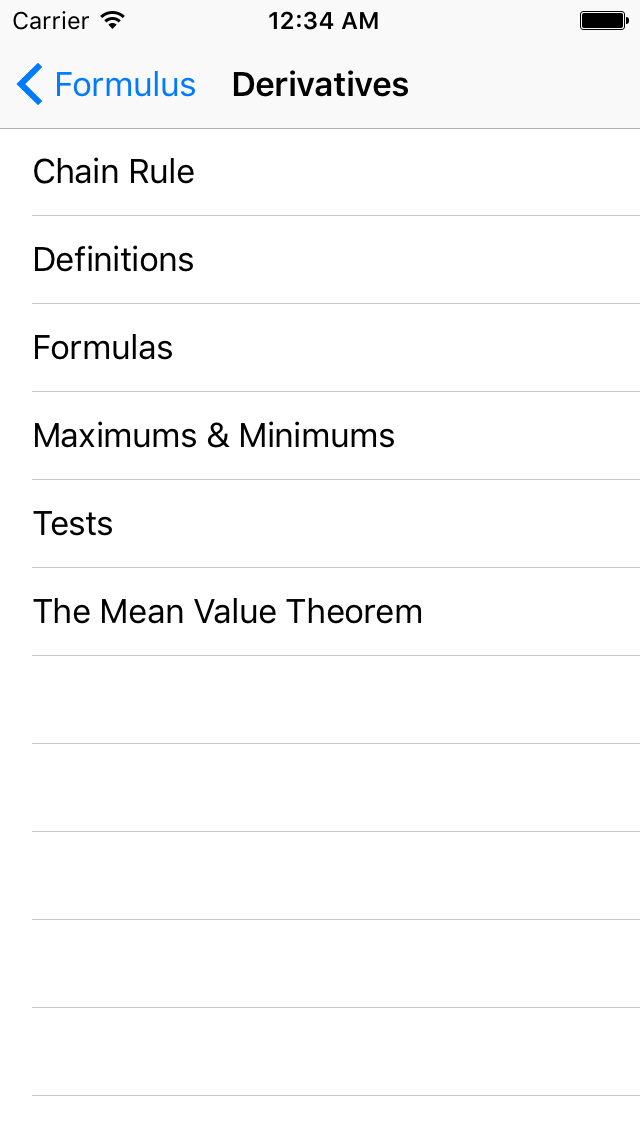Tap the Carrier label in status bar
The width and height of the screenshot is (640, 1136).
click(x=50, y=20)
